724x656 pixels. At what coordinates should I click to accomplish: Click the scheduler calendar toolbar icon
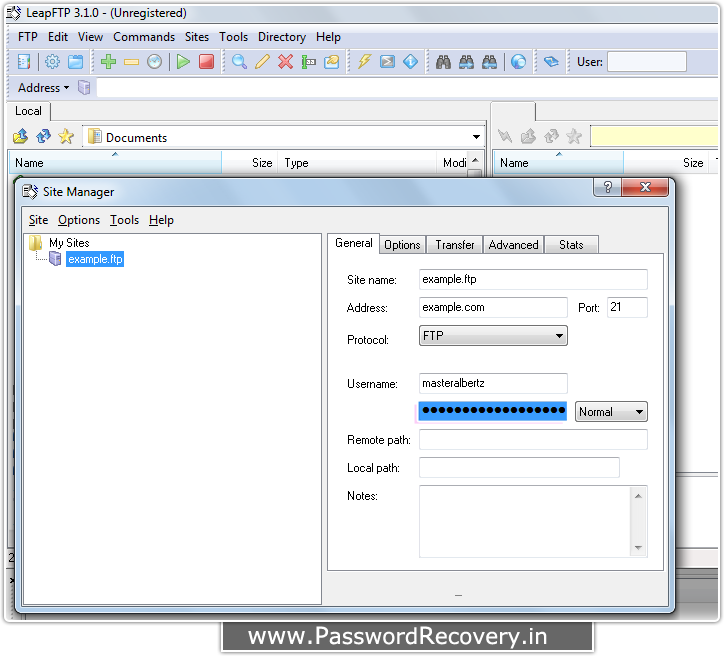(x=75, y=61)
